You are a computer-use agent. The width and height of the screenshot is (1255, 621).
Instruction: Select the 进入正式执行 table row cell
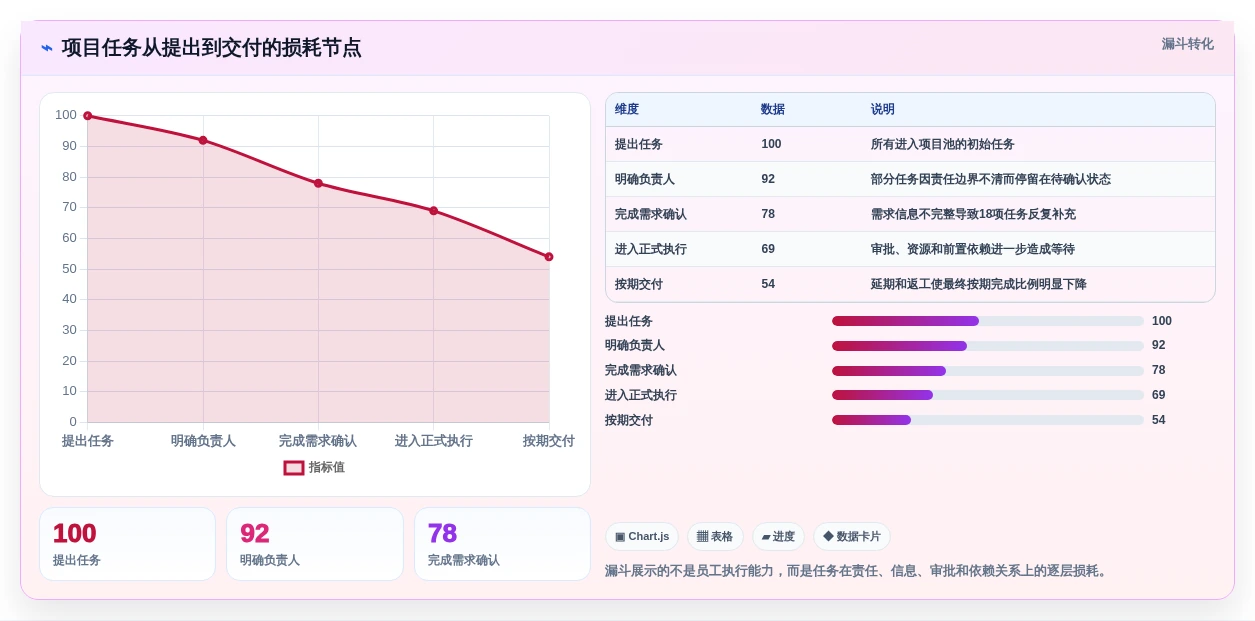tap(651, 249)
